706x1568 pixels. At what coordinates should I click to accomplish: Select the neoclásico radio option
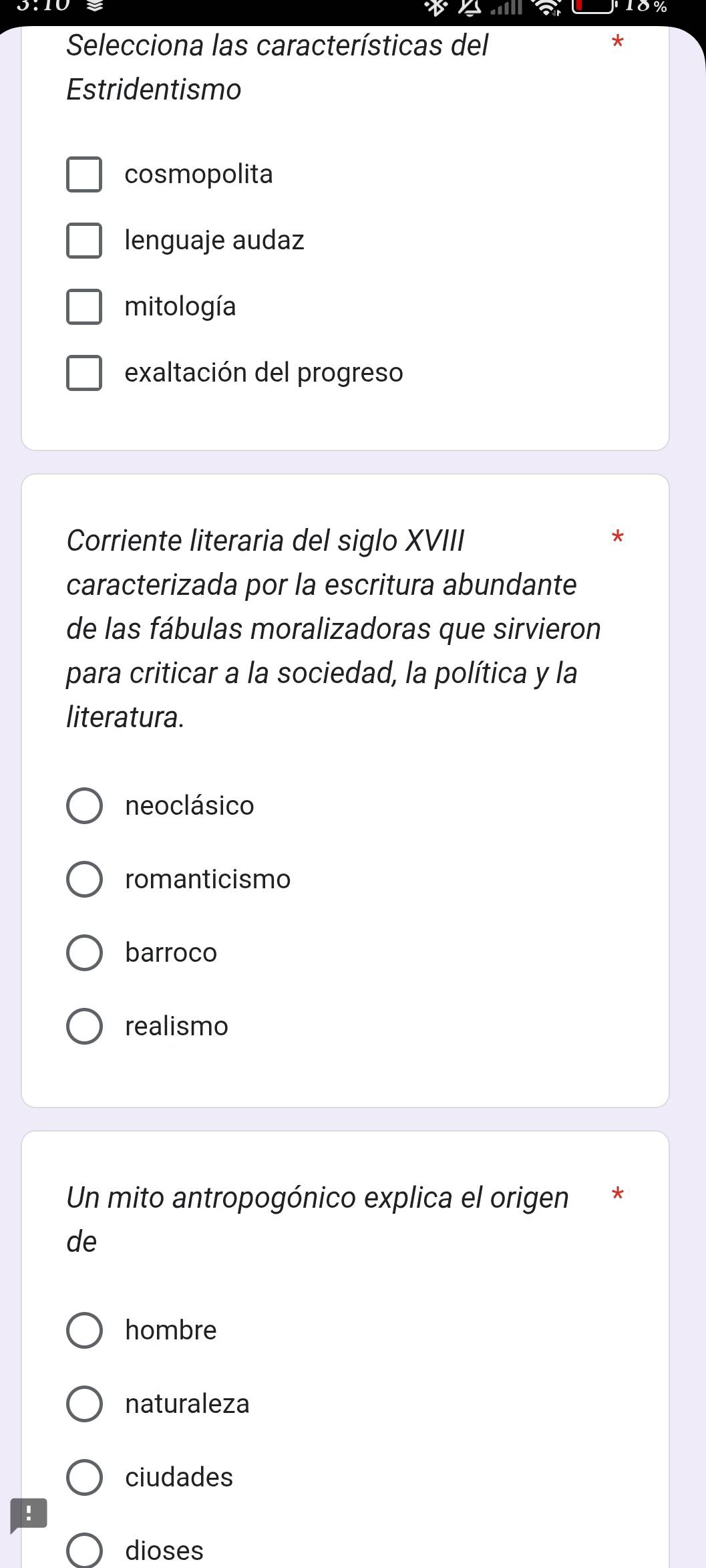tap(85, 806)
